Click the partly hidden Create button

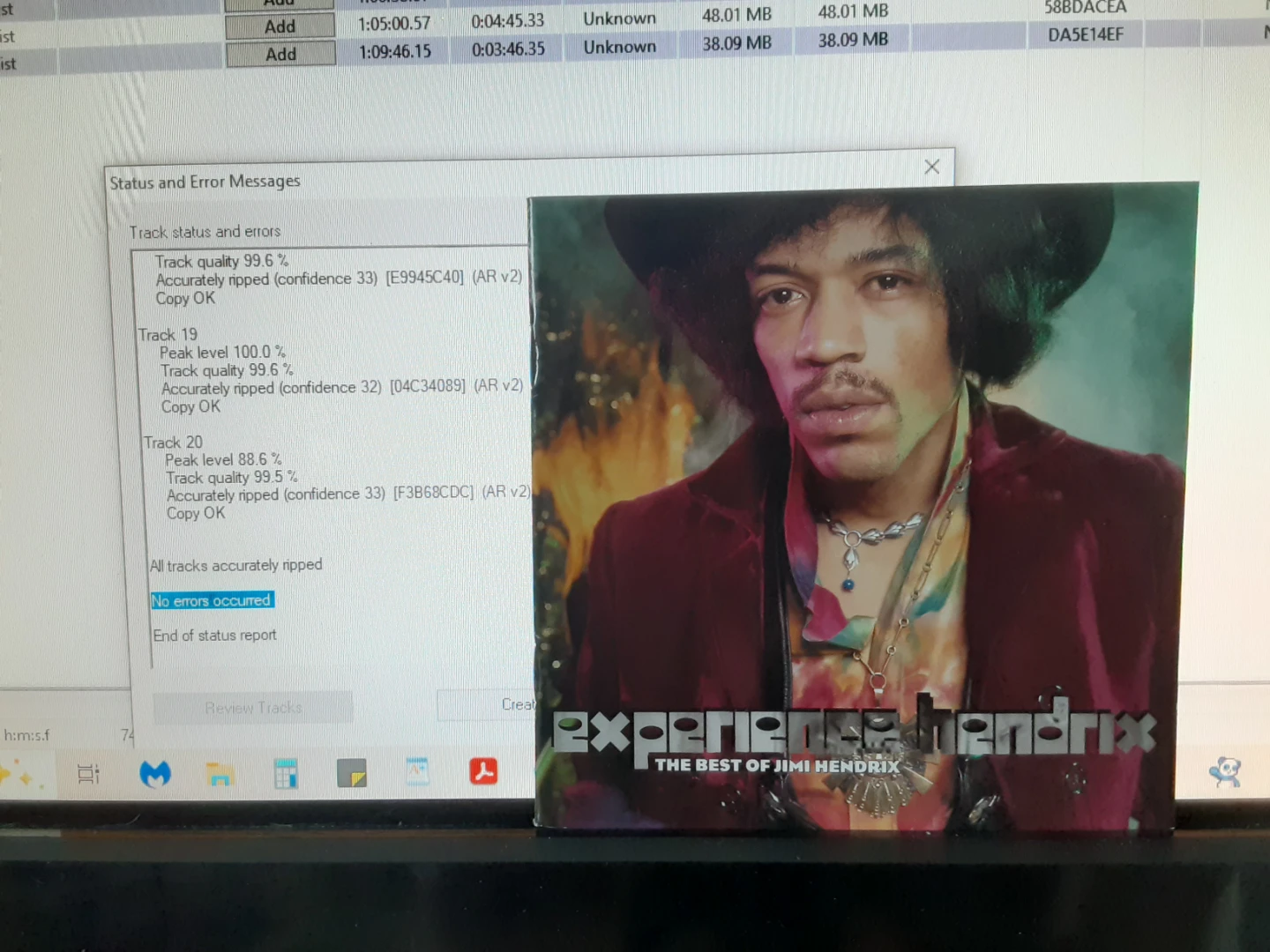(486, 705)
